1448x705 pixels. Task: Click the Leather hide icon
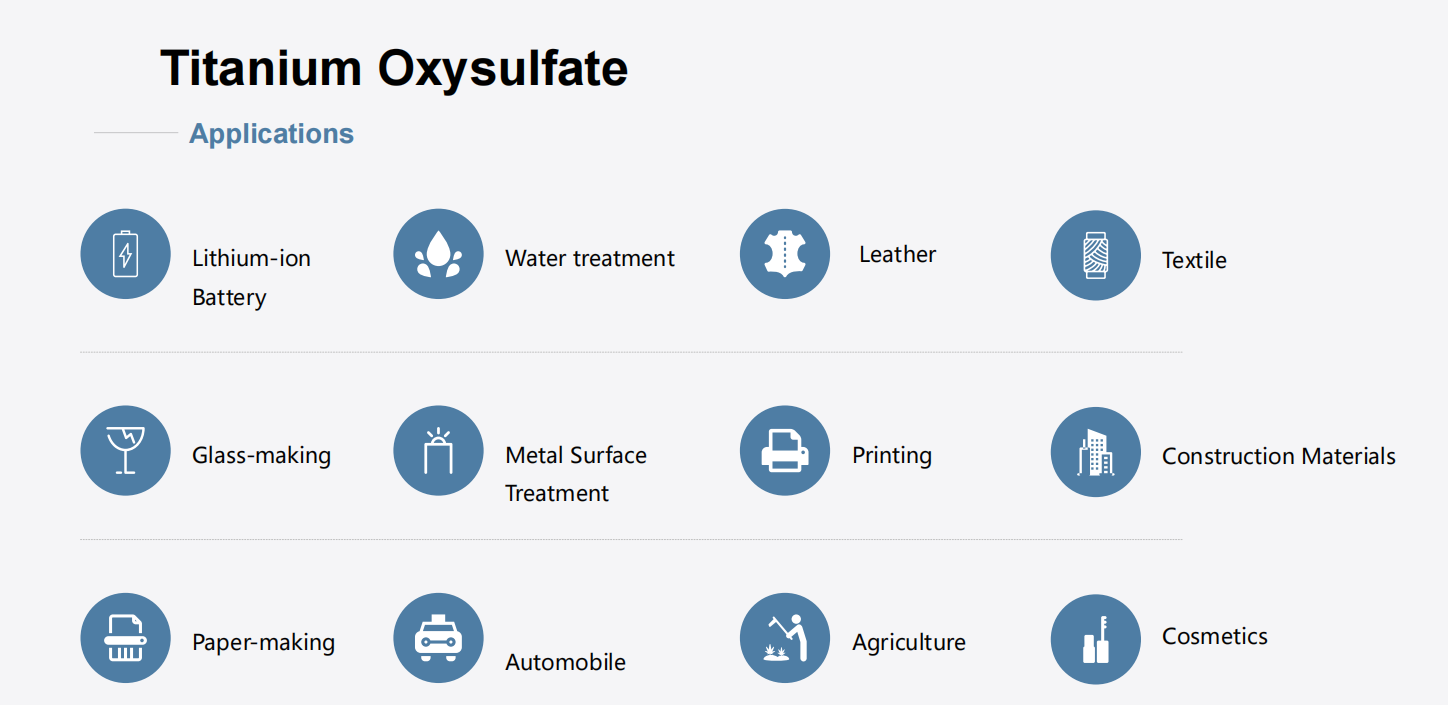click(x=785, y=254)
